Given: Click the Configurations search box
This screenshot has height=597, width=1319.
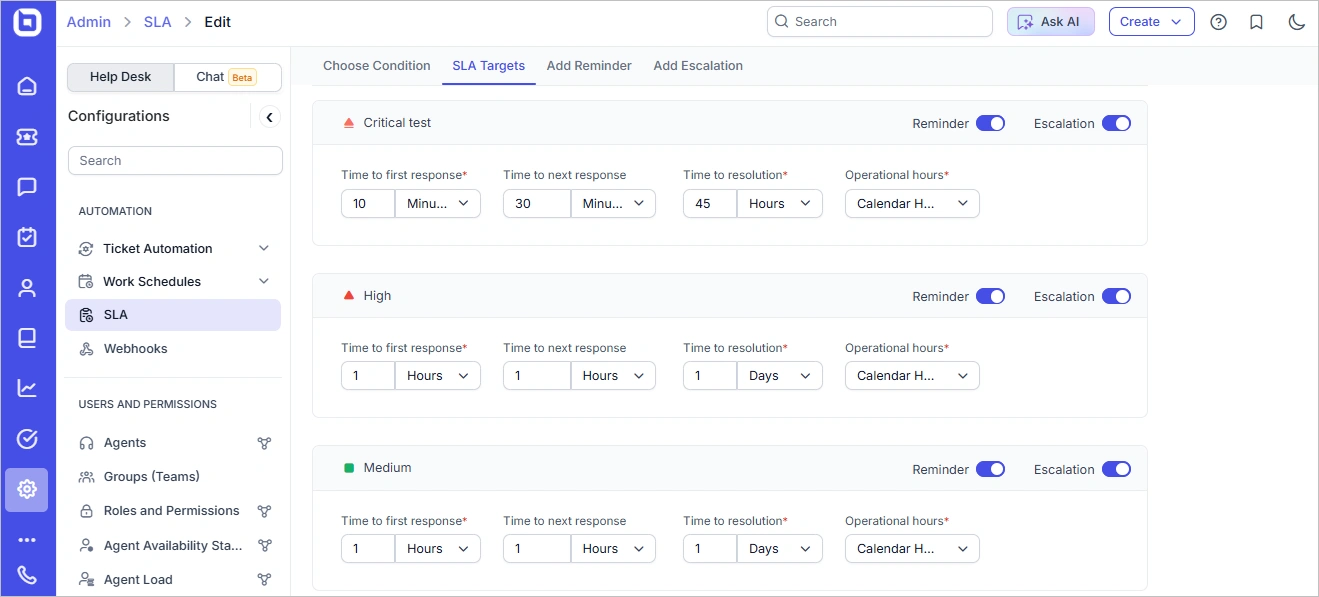Looking at the screenshot, I should (x=175, y=161).
